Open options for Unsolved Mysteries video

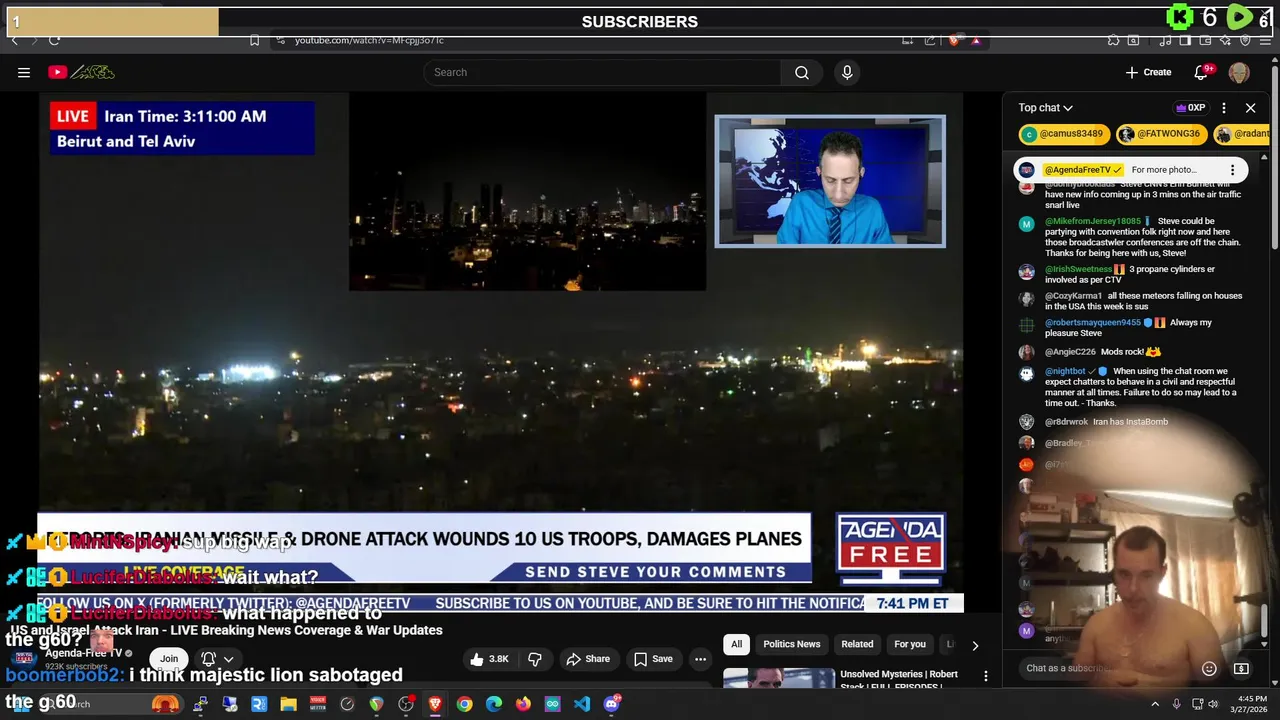[x=985, y=676]
